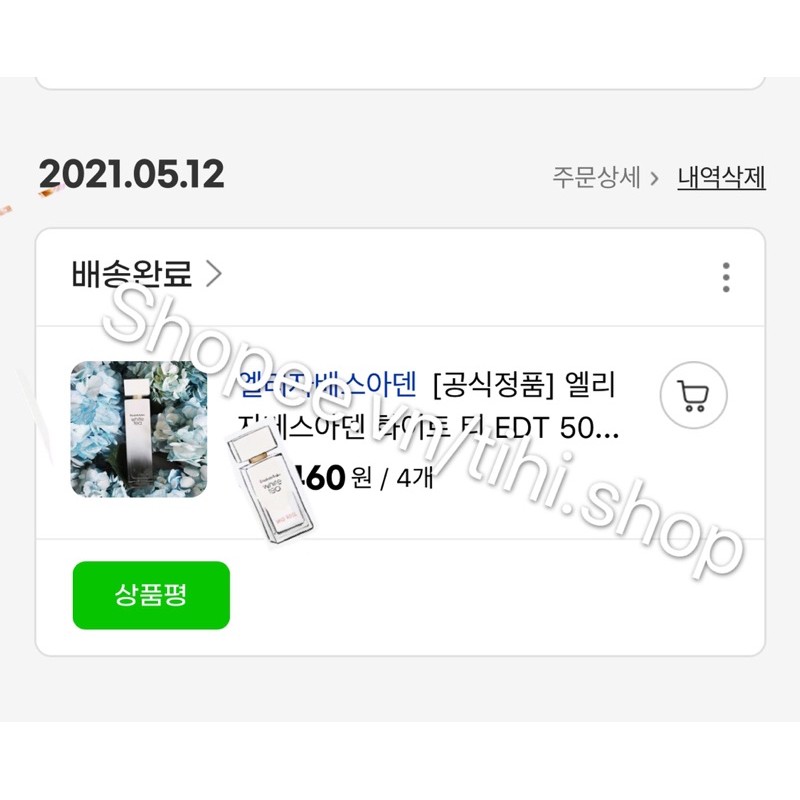Open the chevron next to 주문상세
This screenshot has height=800, width=800.
tap(654, 179)
